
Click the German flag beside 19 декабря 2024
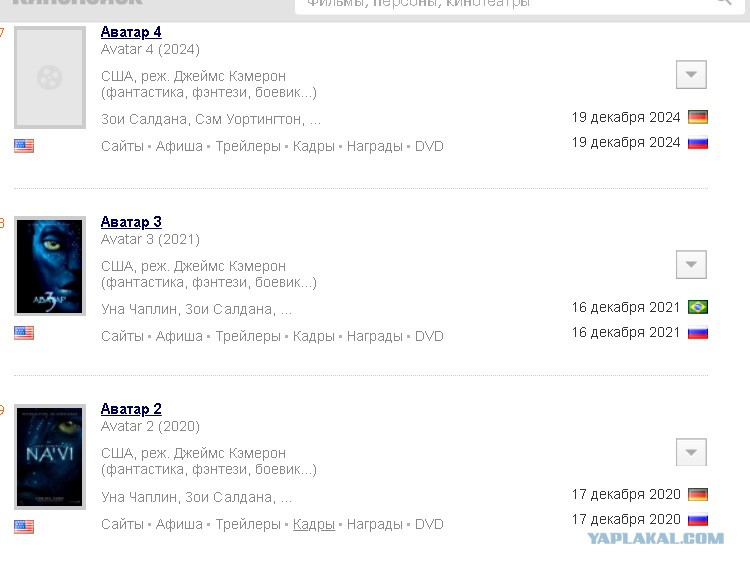coord(698,117)
